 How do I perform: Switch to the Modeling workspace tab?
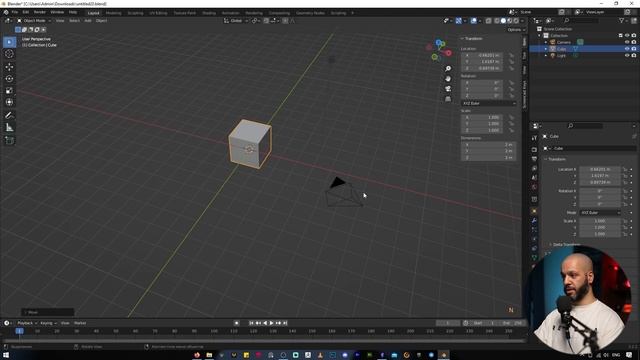[113, 13]
